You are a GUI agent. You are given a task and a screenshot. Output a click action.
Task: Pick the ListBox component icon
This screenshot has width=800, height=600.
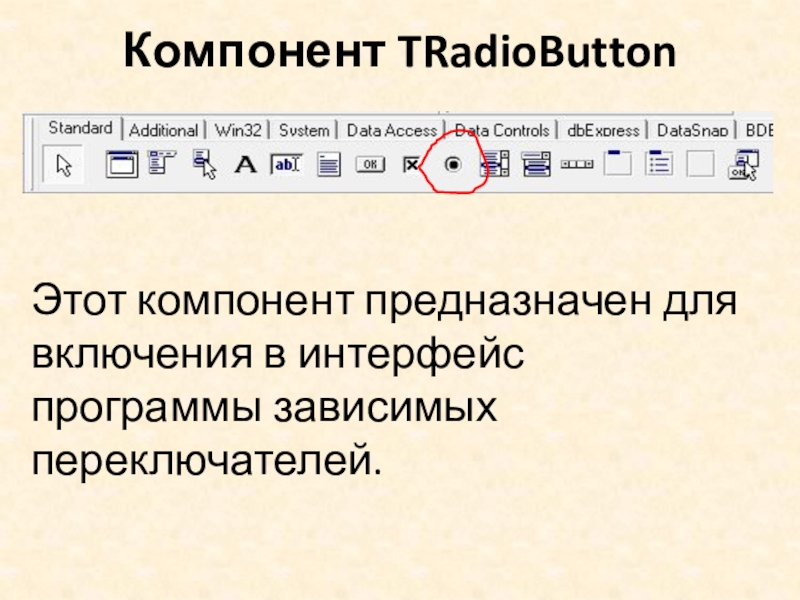(495, 163)
